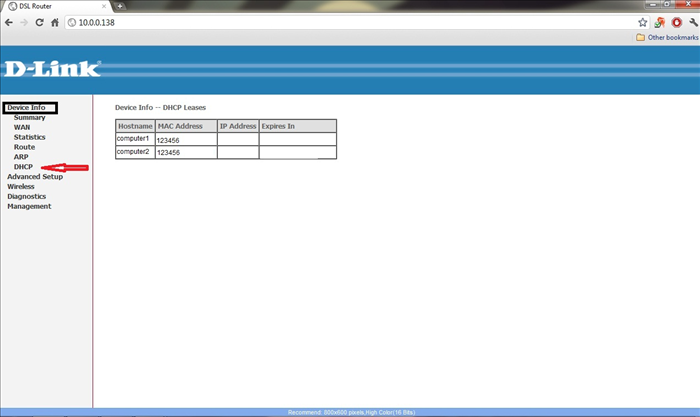
Task: Open a new tab with plus button
Action: [x=120, y=6]
